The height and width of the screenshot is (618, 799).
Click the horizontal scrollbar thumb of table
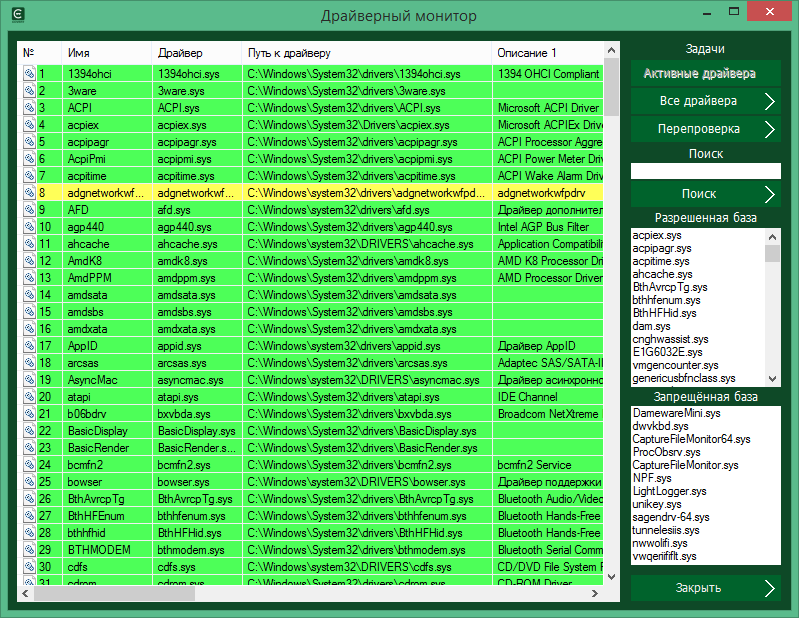pos(114,594)
